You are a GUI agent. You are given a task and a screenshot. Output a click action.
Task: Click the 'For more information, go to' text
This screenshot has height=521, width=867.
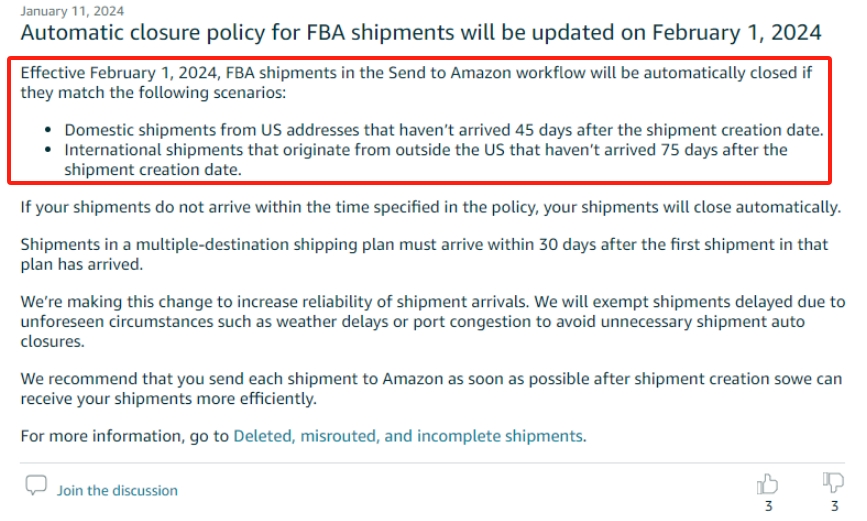click(x=124, y=436)
